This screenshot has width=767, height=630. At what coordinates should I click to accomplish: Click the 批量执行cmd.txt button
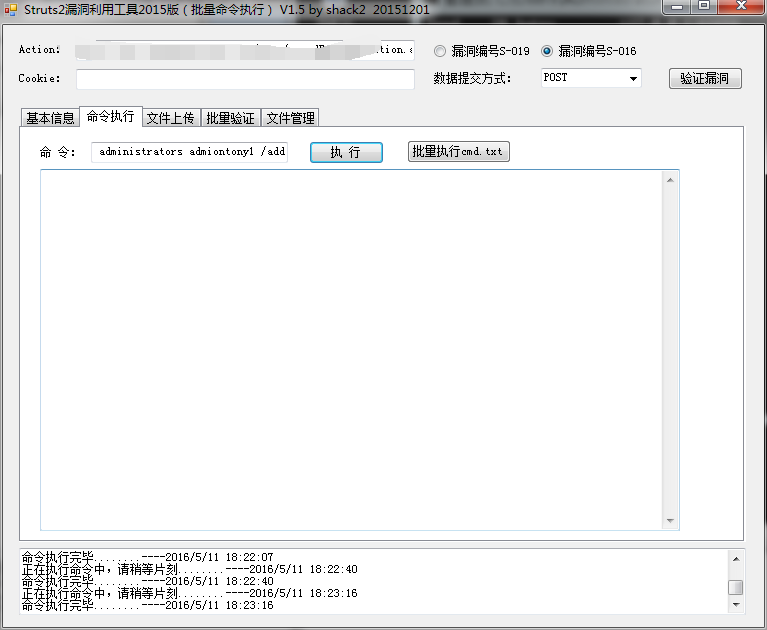click(458, 152)
